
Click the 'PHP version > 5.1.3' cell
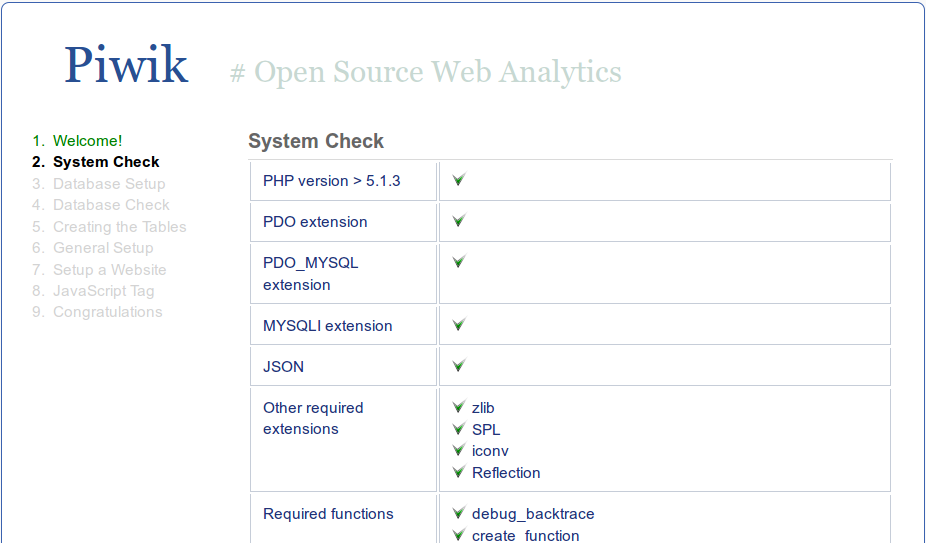pos(343,181)
